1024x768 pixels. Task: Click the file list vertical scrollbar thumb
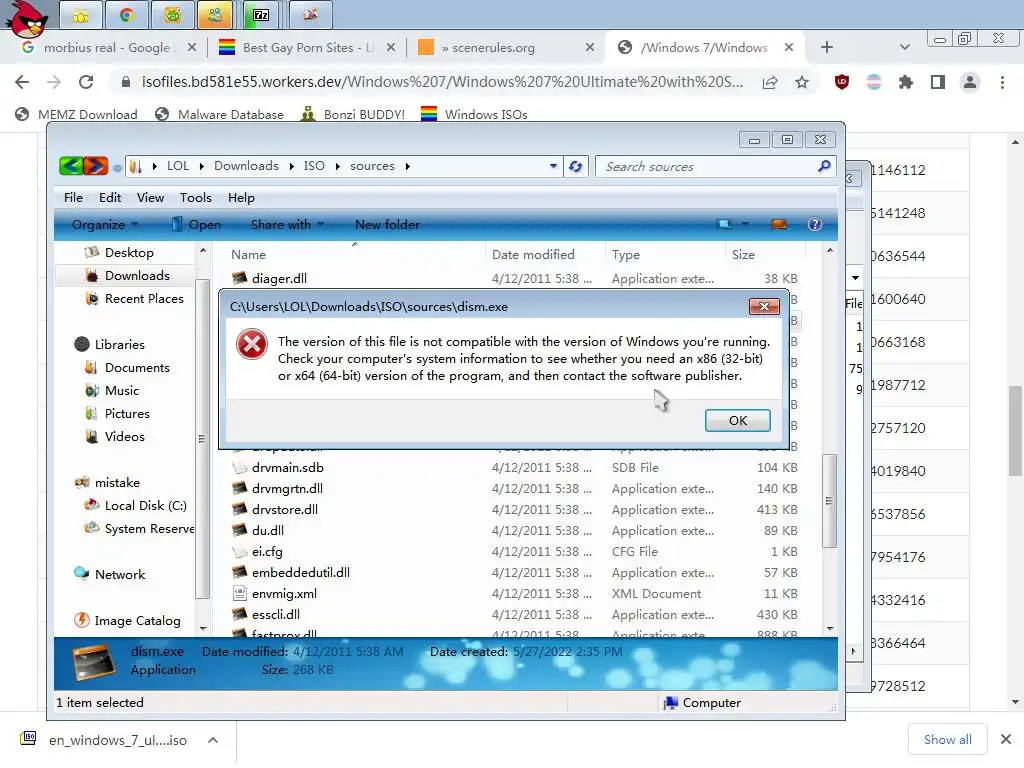(x=829, y=501)
